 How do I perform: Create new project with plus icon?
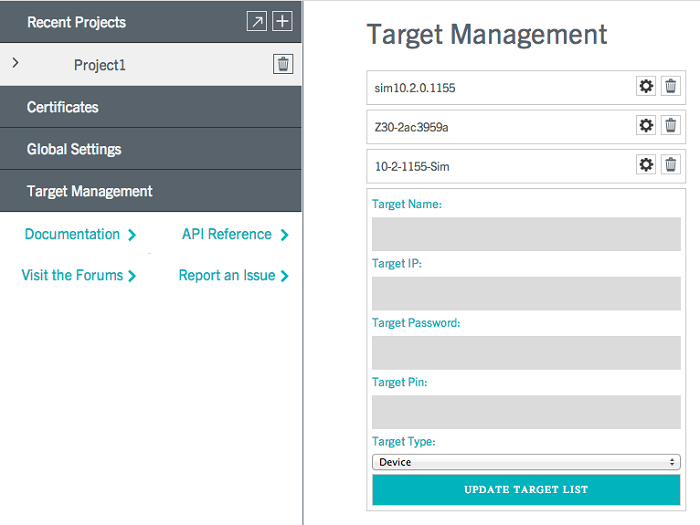coord(282,21)
